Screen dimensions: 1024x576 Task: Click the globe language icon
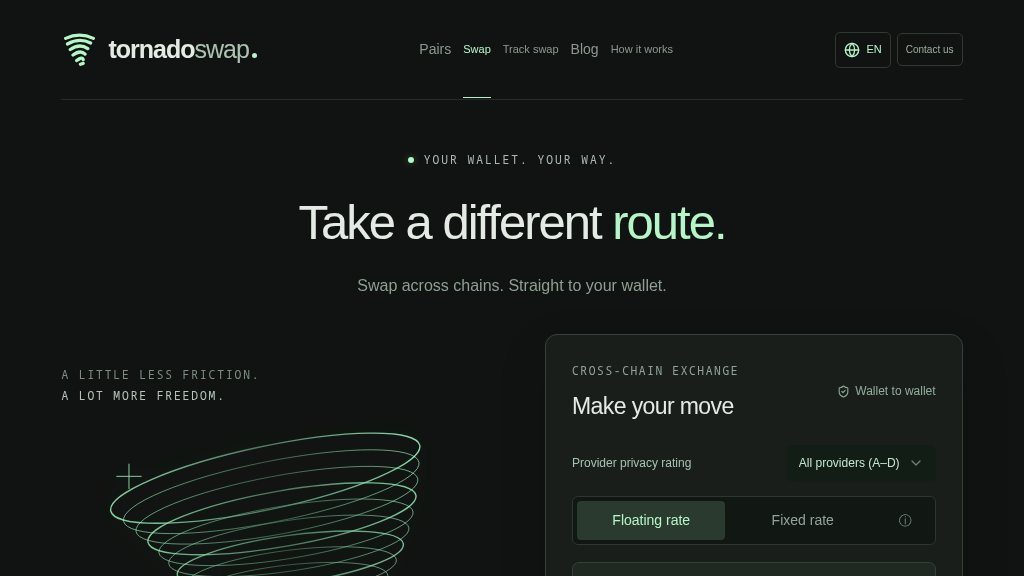[x=852, y=50]
